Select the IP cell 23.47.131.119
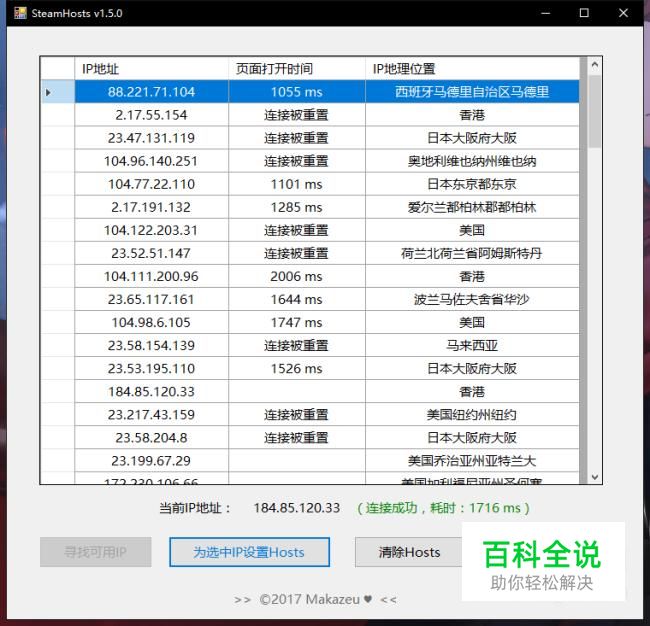Viewport: 650px width, 626px height. click(x=151, y=138)
